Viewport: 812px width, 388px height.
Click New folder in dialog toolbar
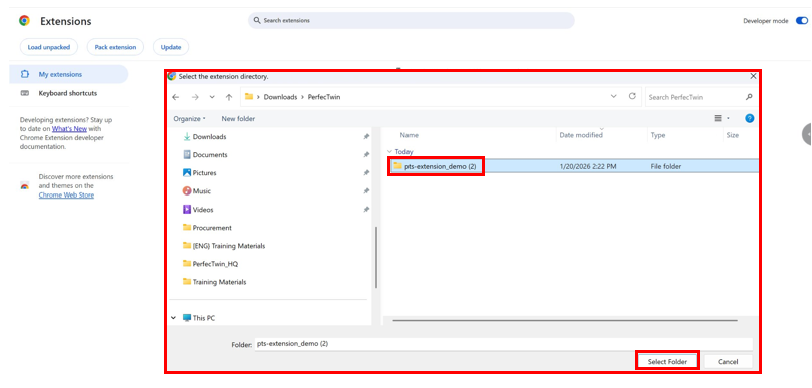[238, 119]
